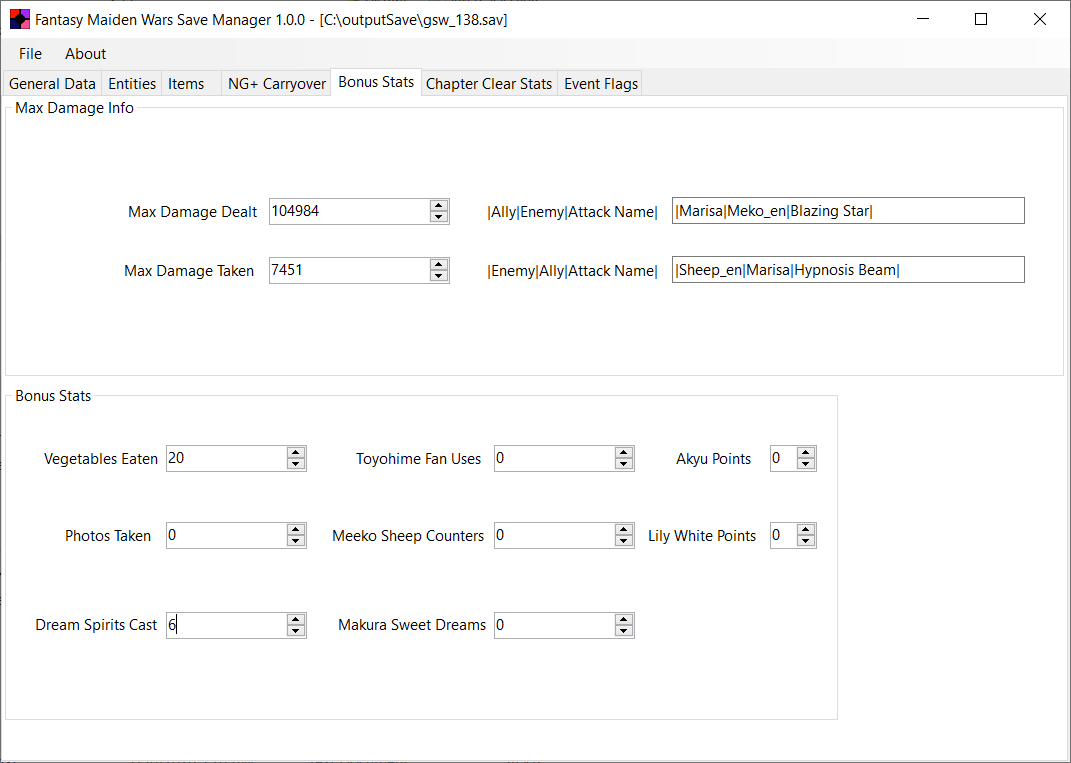Decrement Toyohime Fan Uses with down arrow
1071x763 pixels.
624,464
